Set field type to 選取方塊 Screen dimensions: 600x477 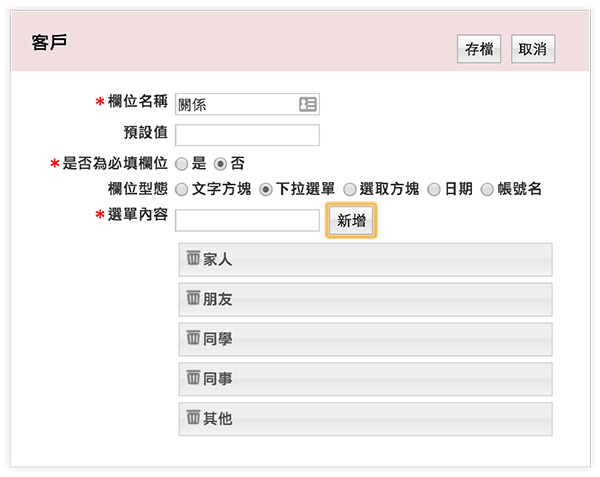pos(350,189)
